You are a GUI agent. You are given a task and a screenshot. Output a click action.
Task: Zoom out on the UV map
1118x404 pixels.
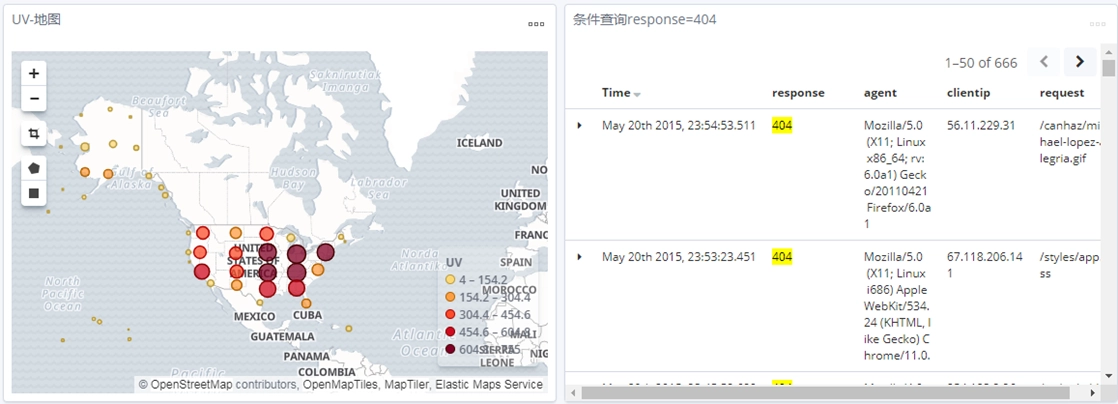(34, 99)
